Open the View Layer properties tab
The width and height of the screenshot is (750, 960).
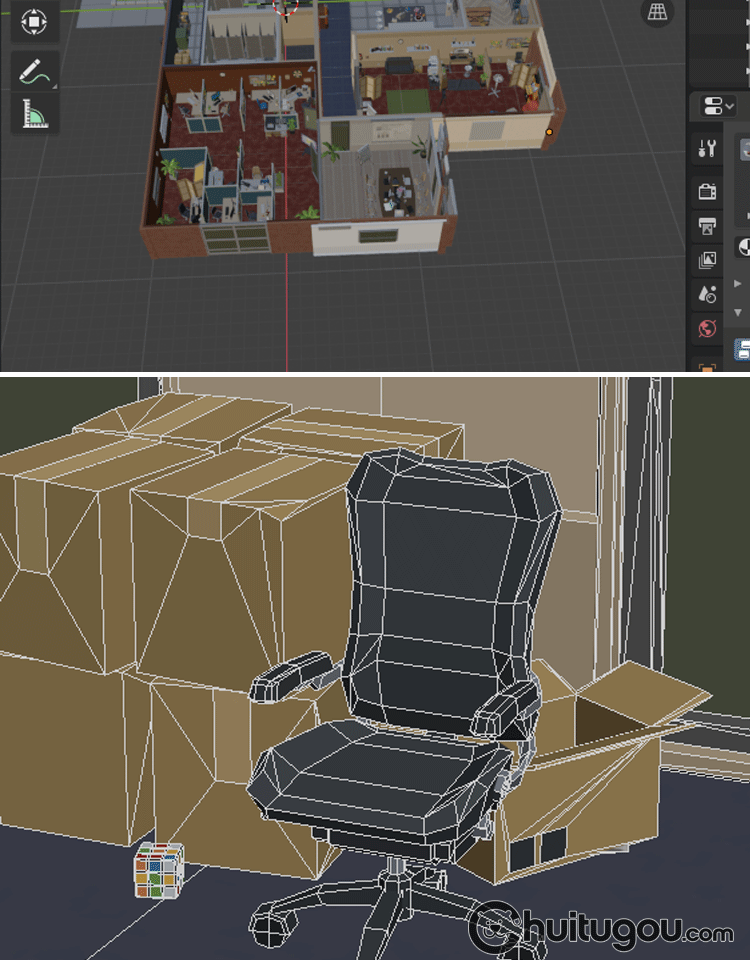707,260
